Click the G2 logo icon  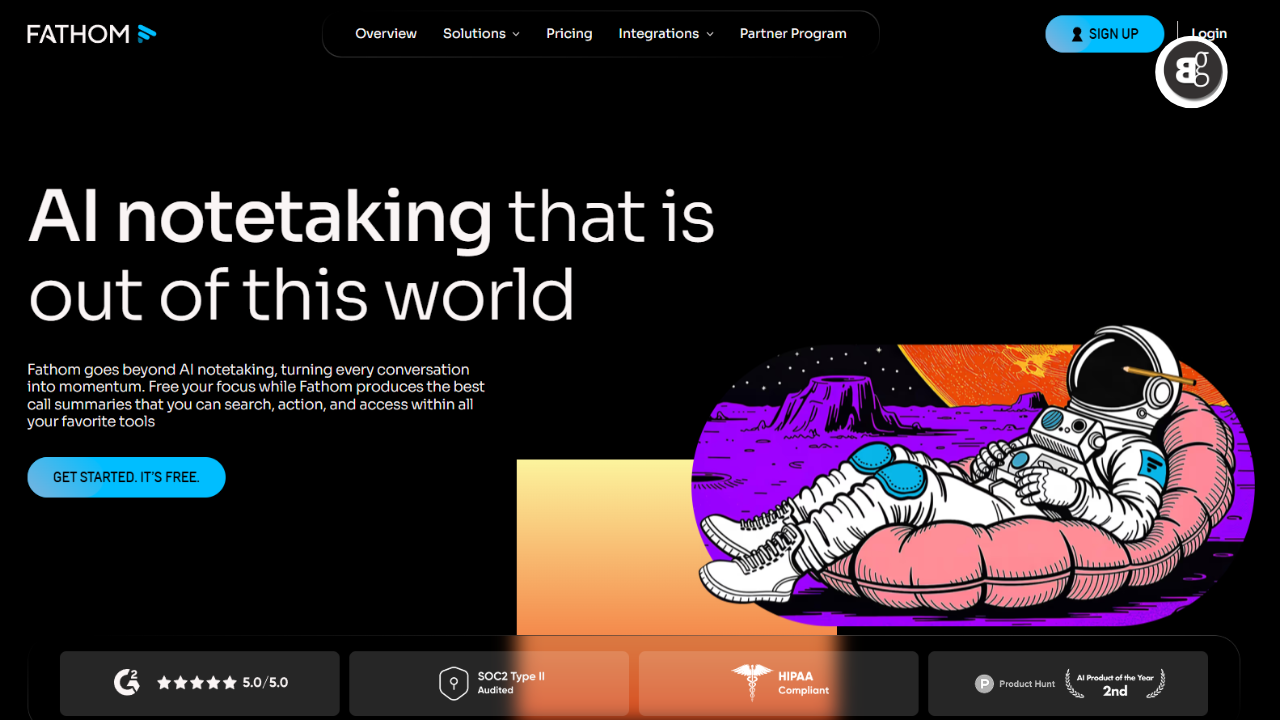pos(126,683)
